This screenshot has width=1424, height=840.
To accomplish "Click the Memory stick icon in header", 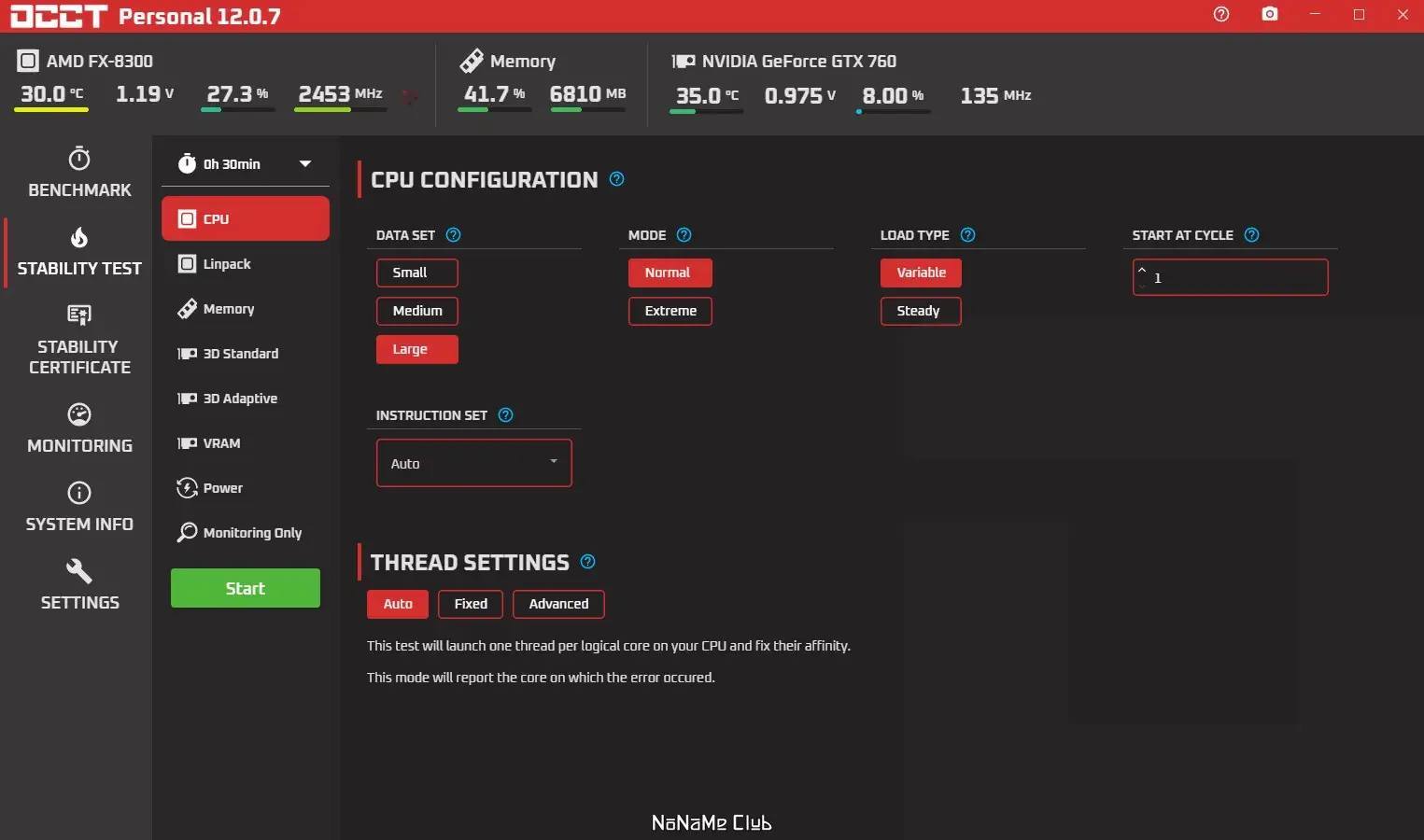I will tap(472, 61).
